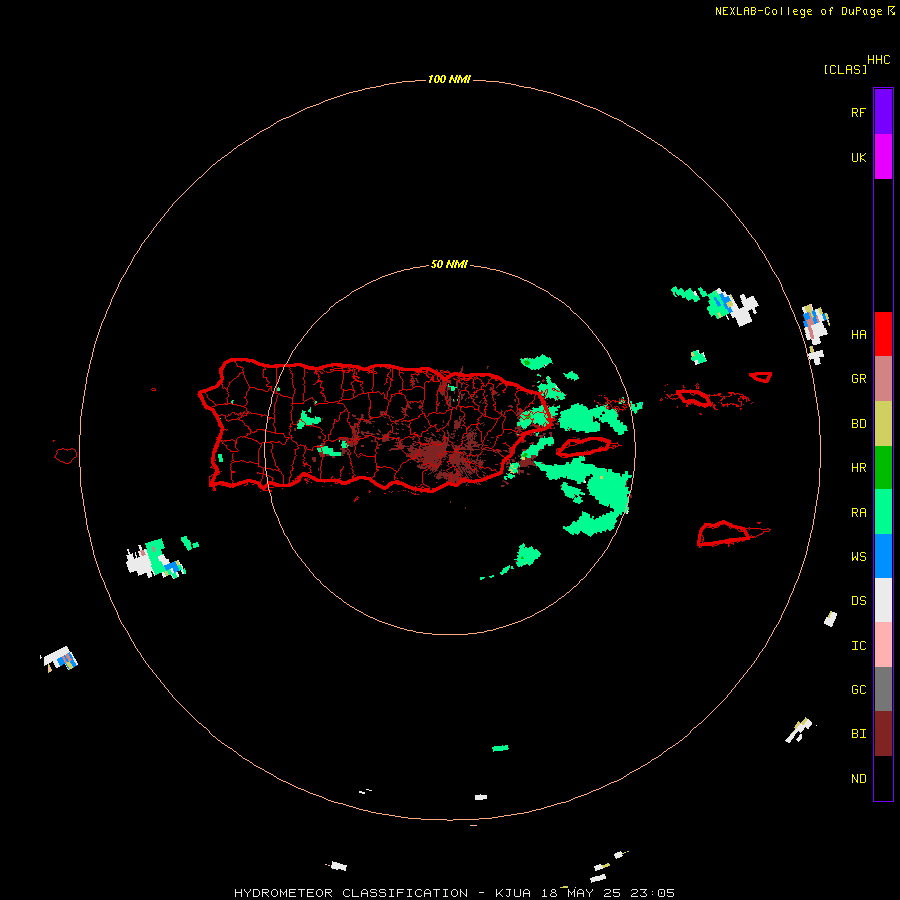Viewport: 900px width, 900px height.
Task: Click the HYDROMETEOR CLASSIFICATION title text
Action: point(351,893)
